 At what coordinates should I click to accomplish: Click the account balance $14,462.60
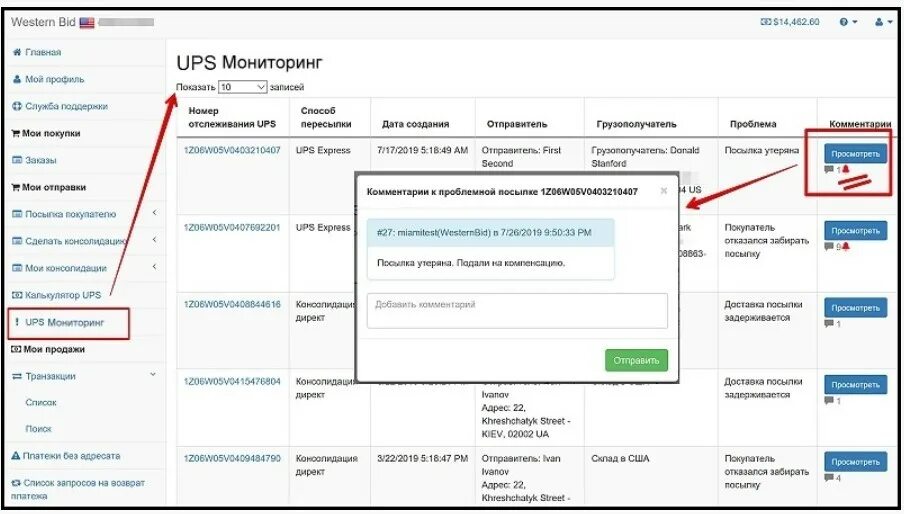click(790, 22)
